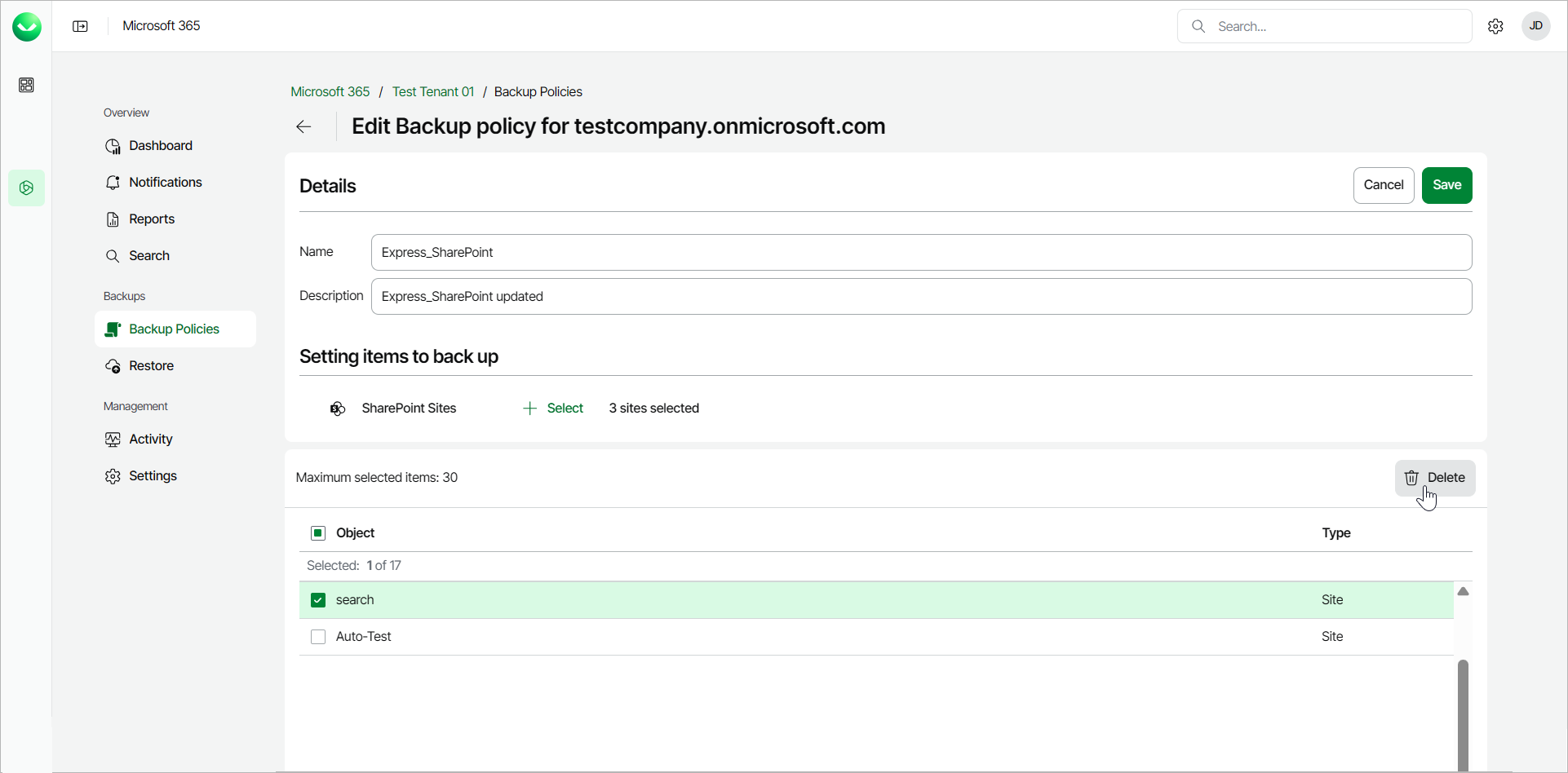This screenshot has width=1568, height=773.
Task: Check the Auto-Test site checkbox
Action: [318, 637]
